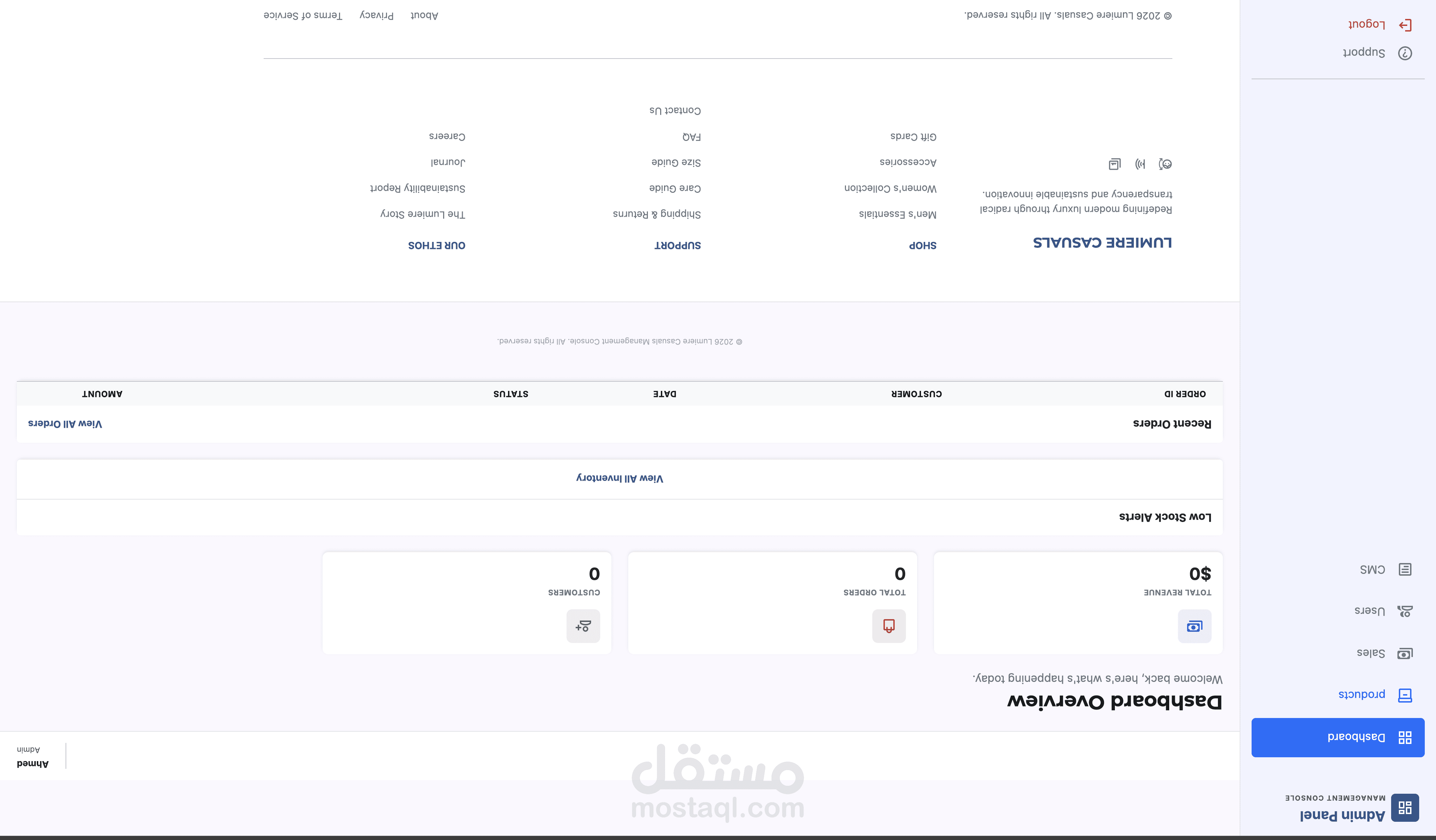Open Women's Collection footer link

pyautogui.click(x=890, y=188)
